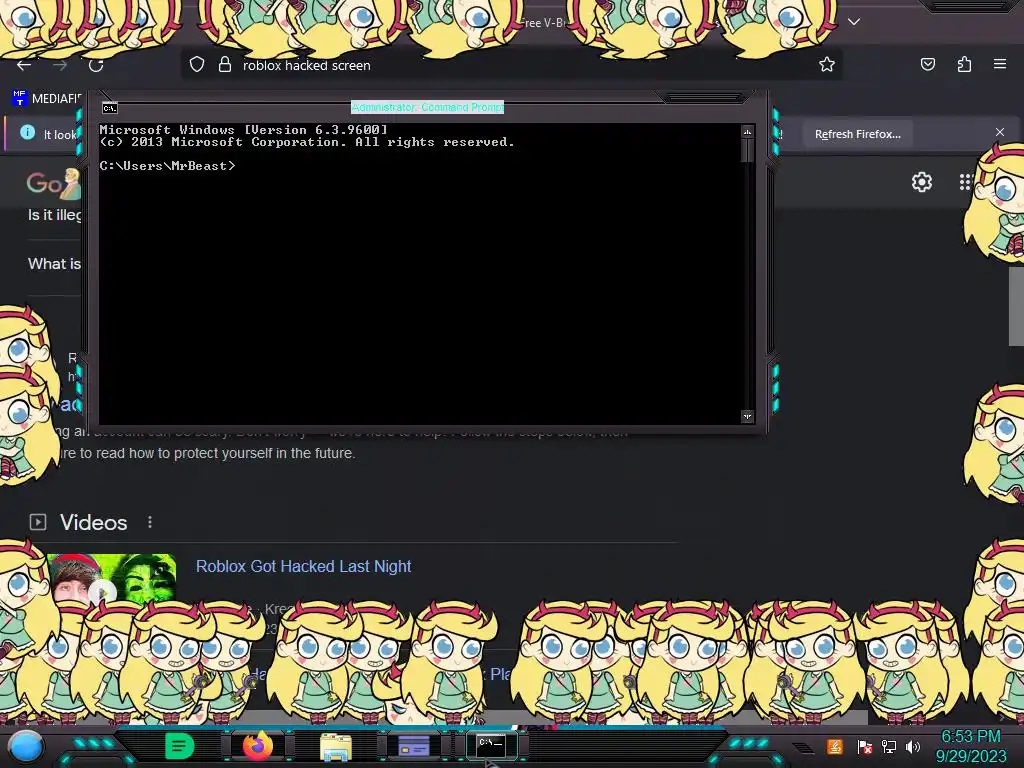Viewport: 1024px width, 768px height.
Task: Open the Google apps grid
Action: point(966,182)
